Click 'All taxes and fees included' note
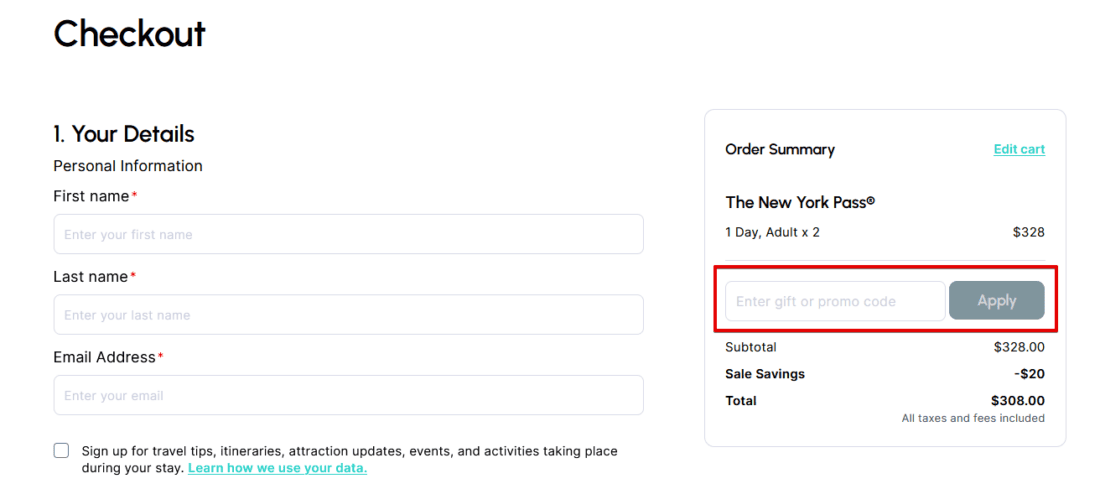This screenshot has height=489, width=1100. coord(973,419)
